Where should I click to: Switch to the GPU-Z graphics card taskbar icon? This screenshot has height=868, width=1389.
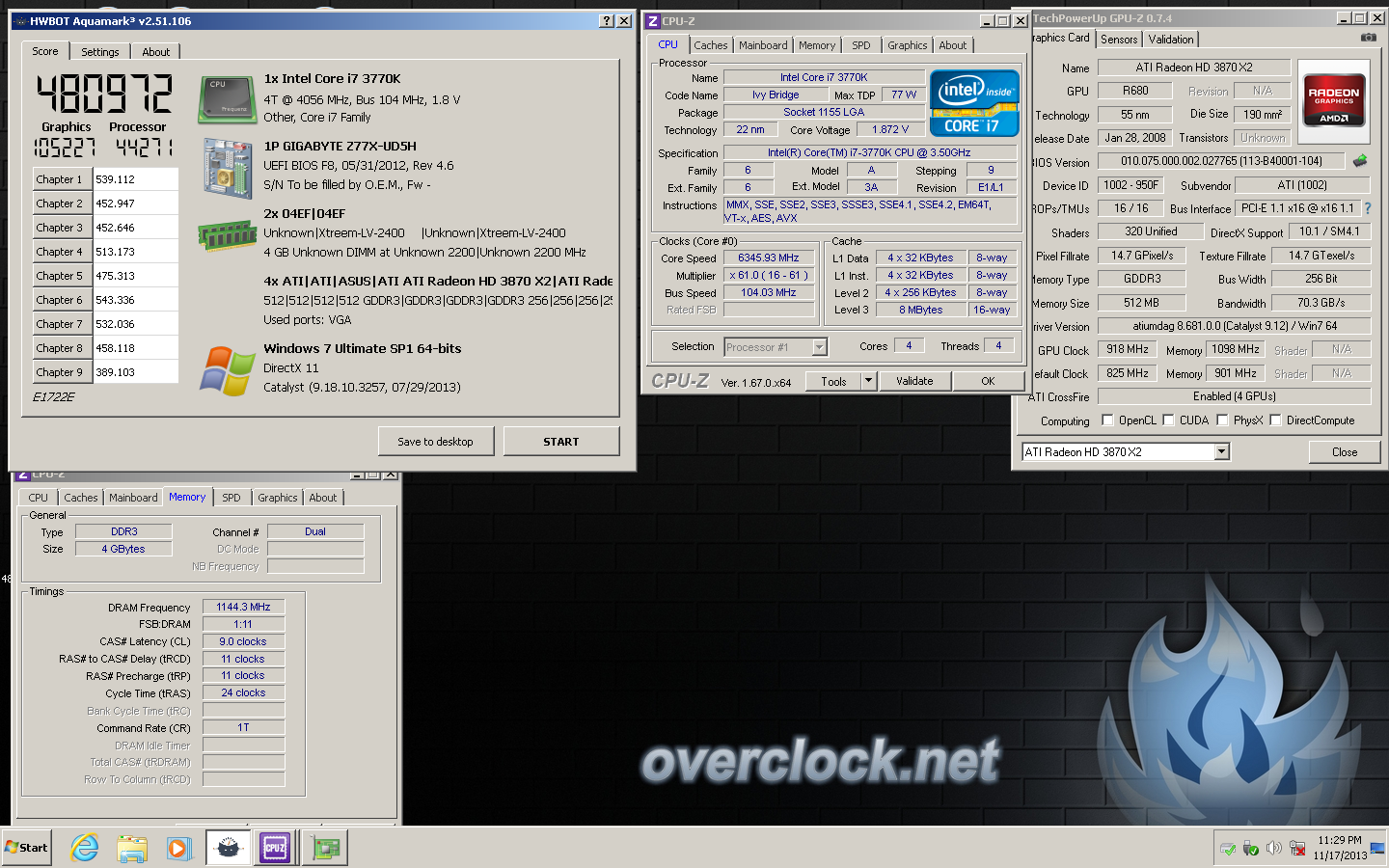(x=325, y=848)
